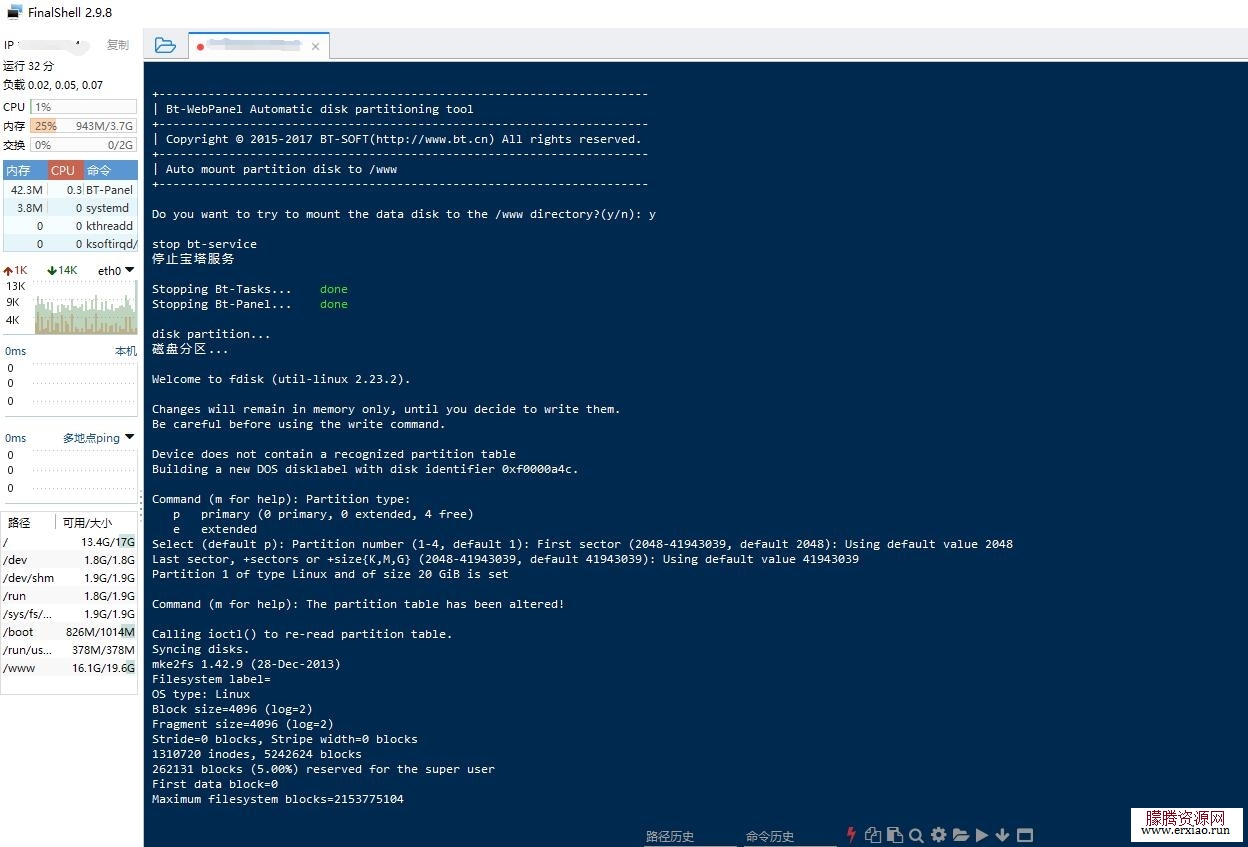Sort processes by 命令 column header
The image size is (1248, 847).
tap(111, 170)
